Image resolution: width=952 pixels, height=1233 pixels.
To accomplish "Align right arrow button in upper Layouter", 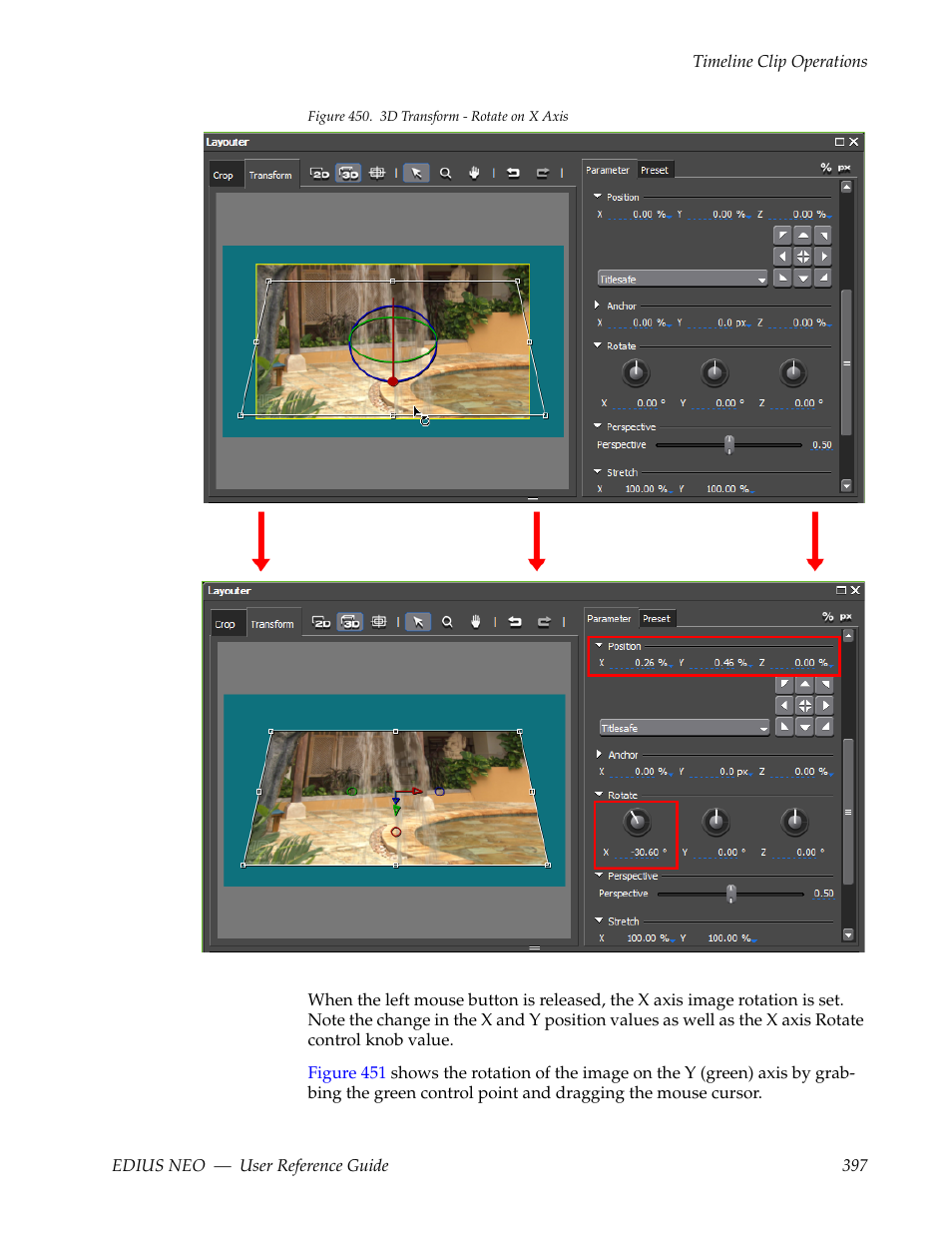I will [823, 257].
